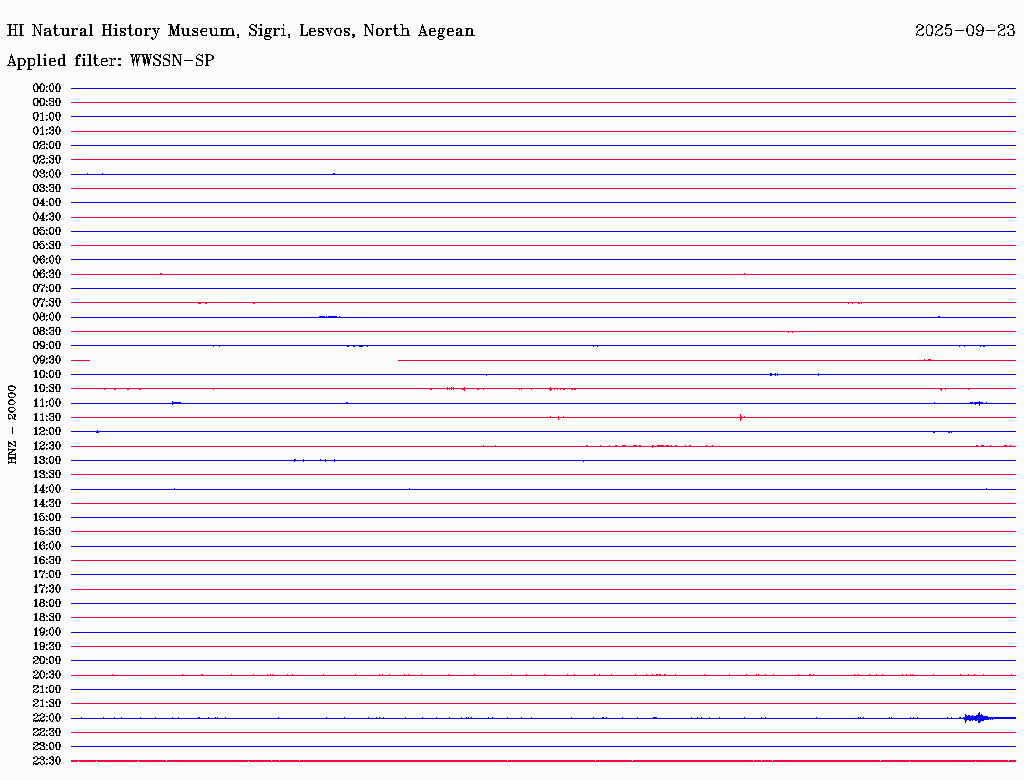Click the 04:00 time label
Image resolution: width=1024 pixels, height=780 pixels.
pos(47,203)
